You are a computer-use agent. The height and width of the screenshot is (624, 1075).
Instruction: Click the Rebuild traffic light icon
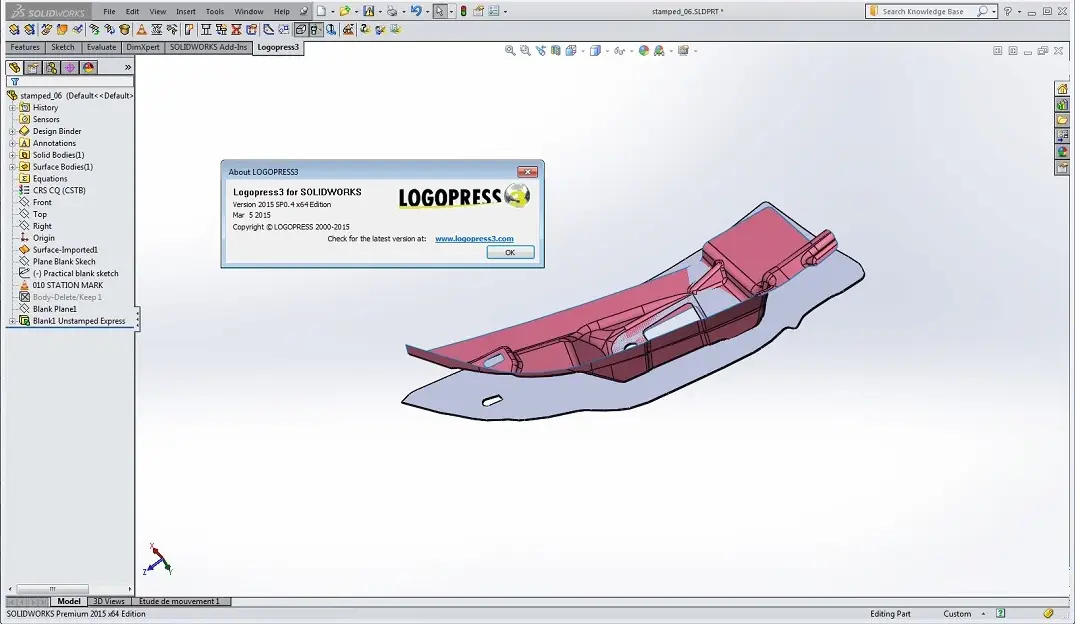tap(463, 11)
